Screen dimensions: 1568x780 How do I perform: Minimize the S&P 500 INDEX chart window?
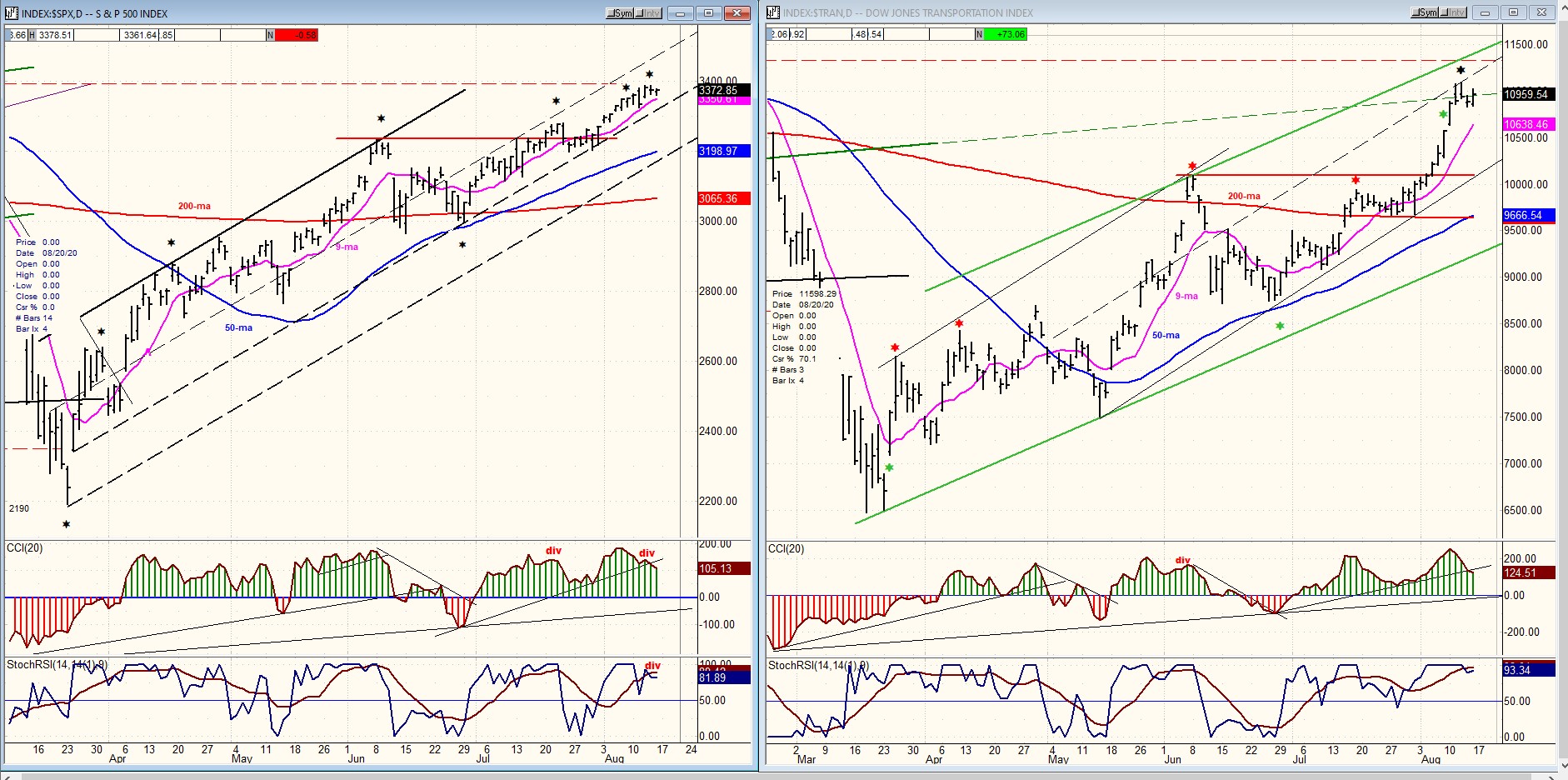681,13
